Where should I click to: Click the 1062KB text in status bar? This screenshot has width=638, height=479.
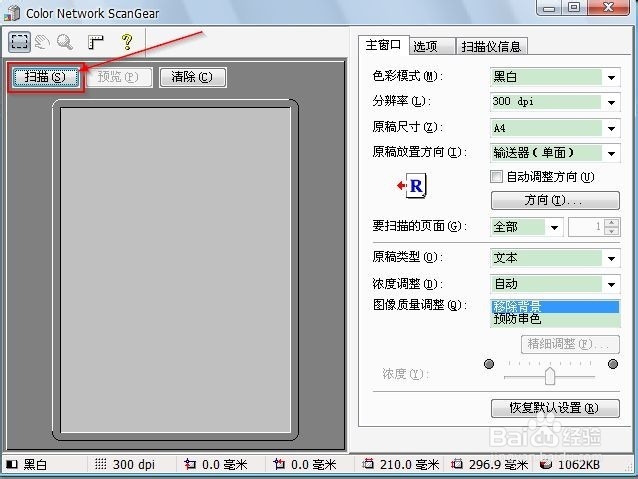579,464
